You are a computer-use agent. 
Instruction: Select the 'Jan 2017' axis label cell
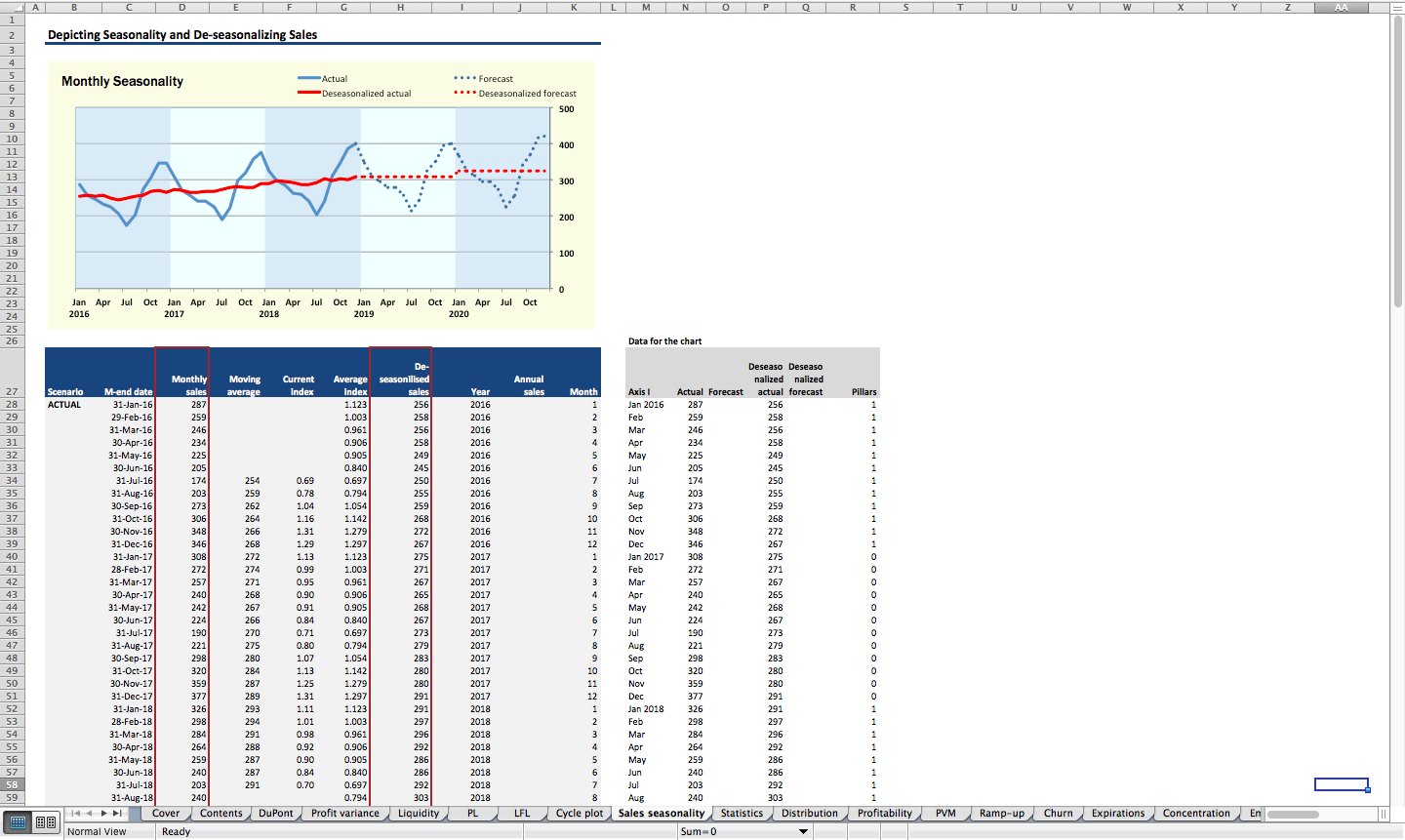(x=646, y=556)
